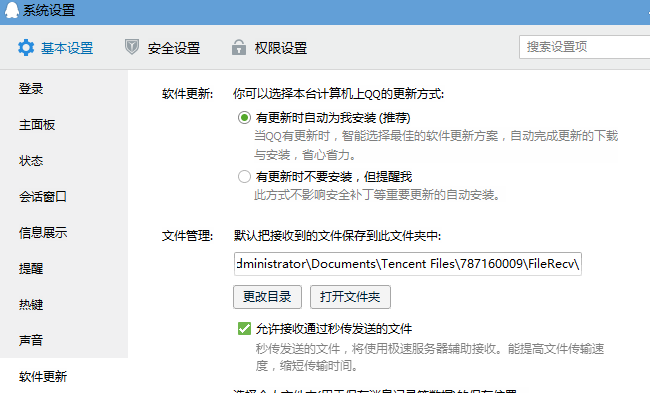650x393 pixels.
Task: Click the 打开文件夹 button
Action: (x=350, y=297)
